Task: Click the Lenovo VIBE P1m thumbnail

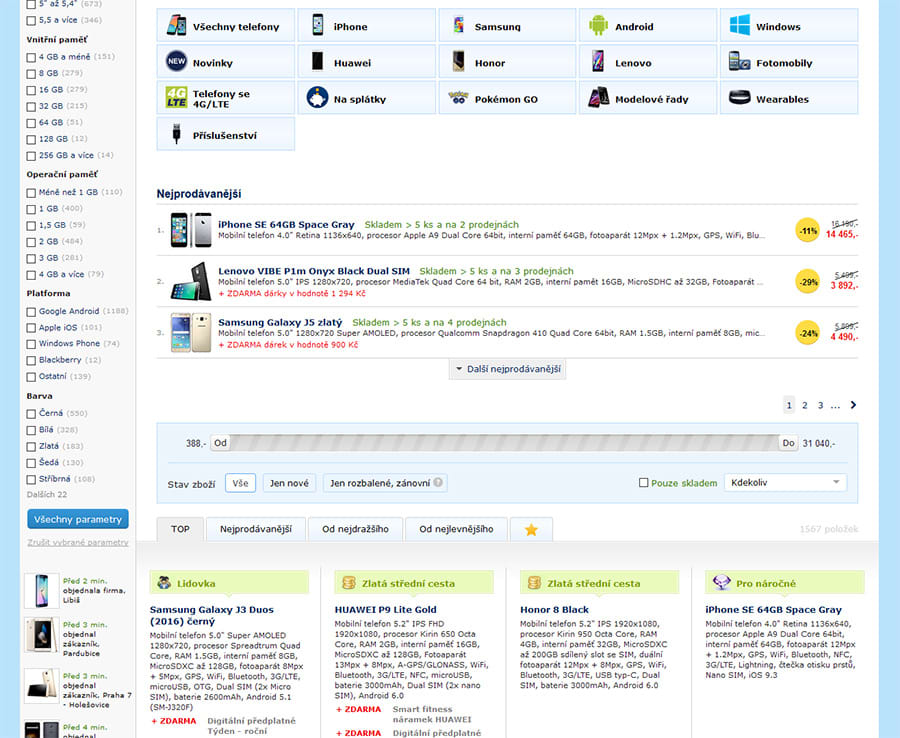Action: [x=191, y=281]
